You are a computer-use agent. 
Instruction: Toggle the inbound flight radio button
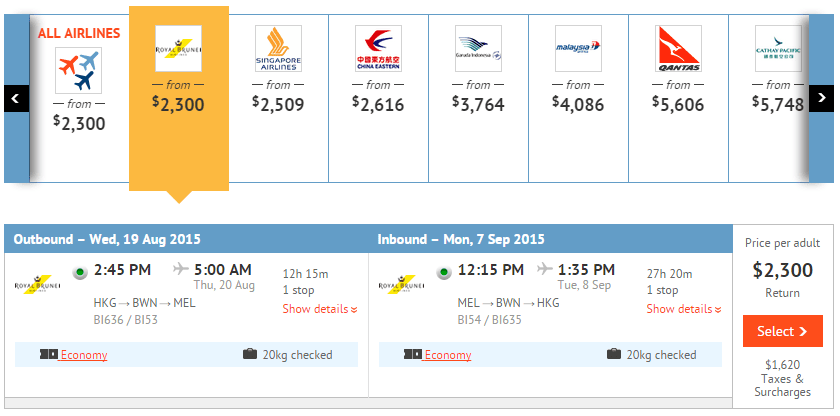click(444, 271)
